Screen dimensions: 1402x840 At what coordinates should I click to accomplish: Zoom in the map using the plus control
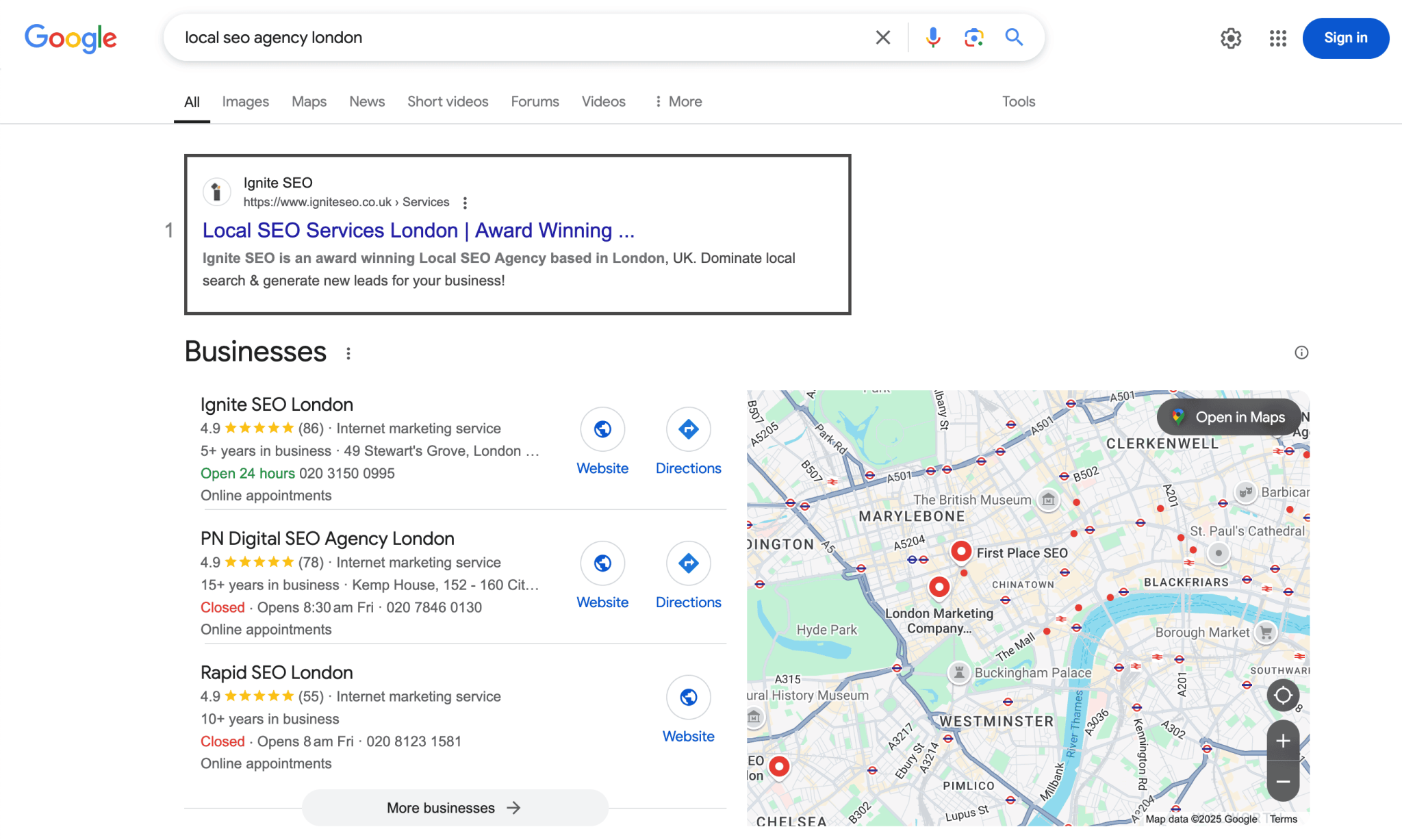[1282, 741]
